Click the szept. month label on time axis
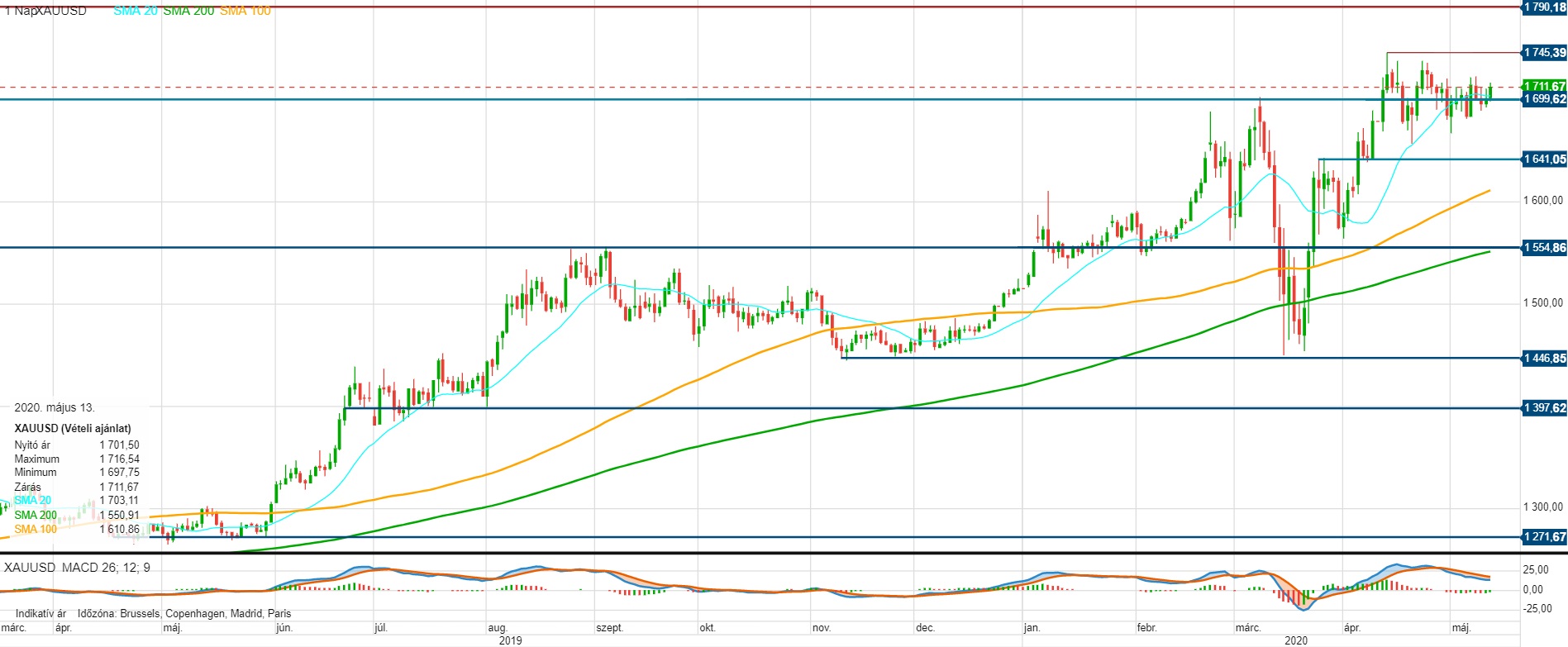Image resolution: width=1568 pixels, height=647 pixels. (x=609, y=628)
